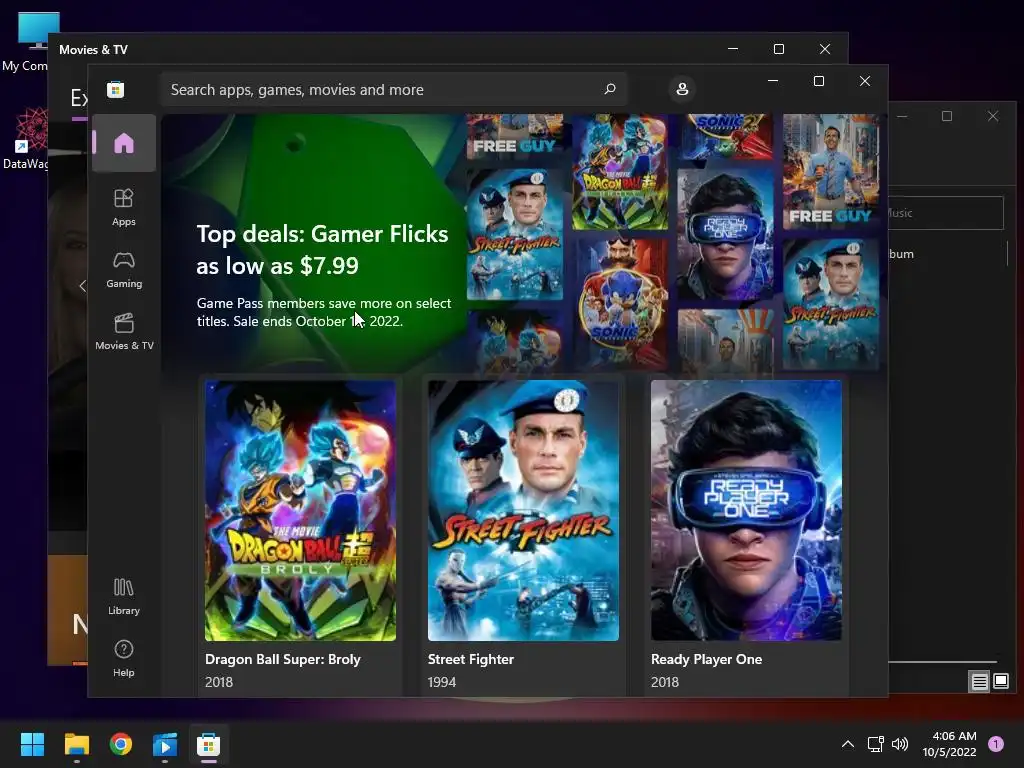Click the Ready Player One title text

click(707, 660)
